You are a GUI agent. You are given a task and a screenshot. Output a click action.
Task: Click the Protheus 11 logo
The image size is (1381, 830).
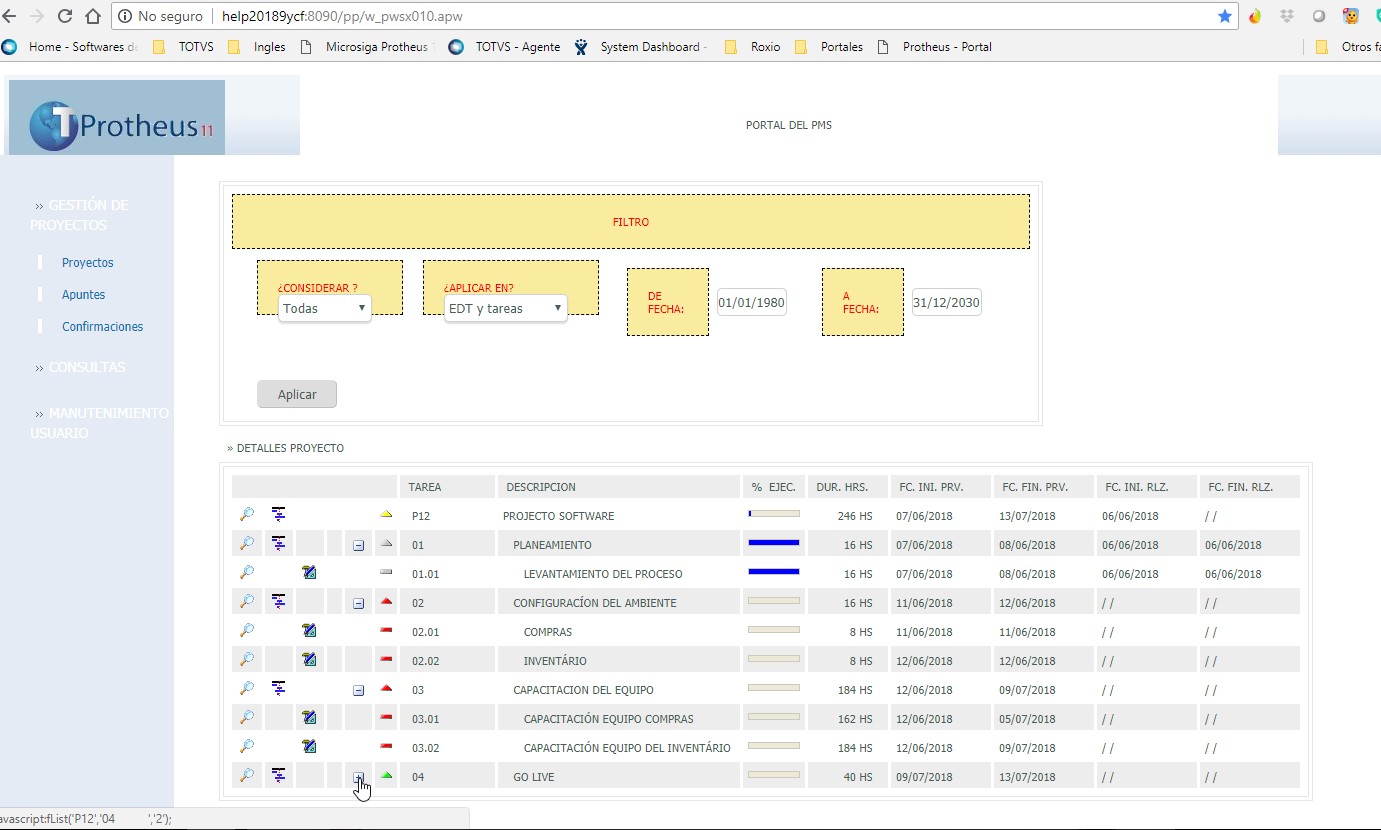117,118
